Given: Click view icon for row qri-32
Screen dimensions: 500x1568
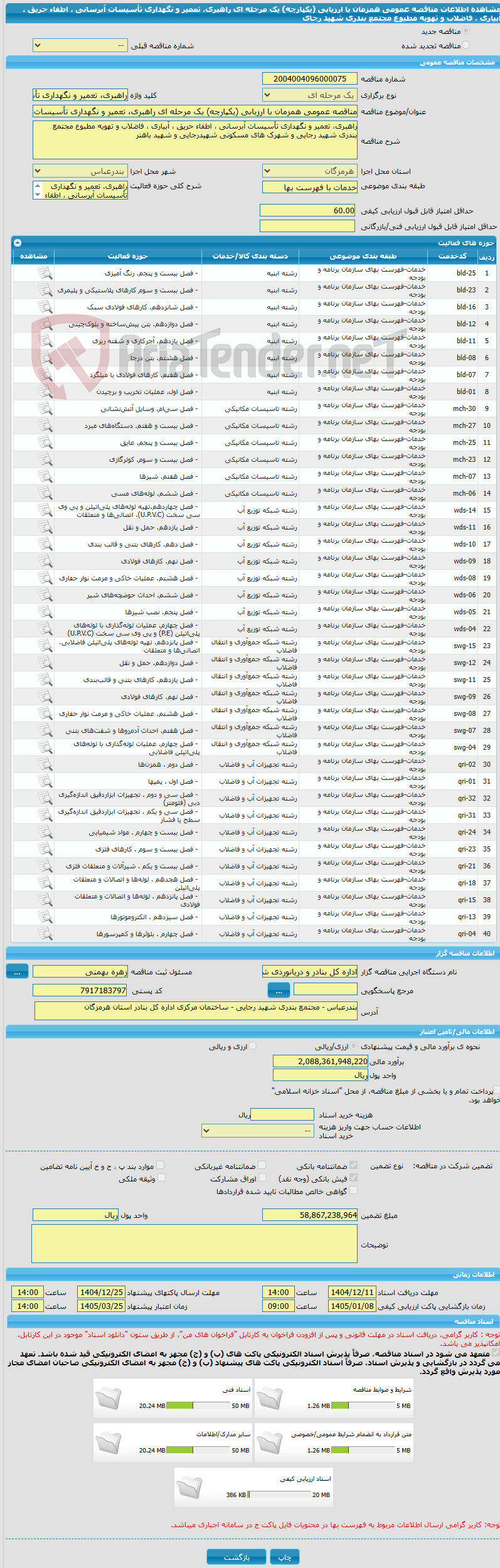Looking at the screenshot, I should click(x=45, y=798).
